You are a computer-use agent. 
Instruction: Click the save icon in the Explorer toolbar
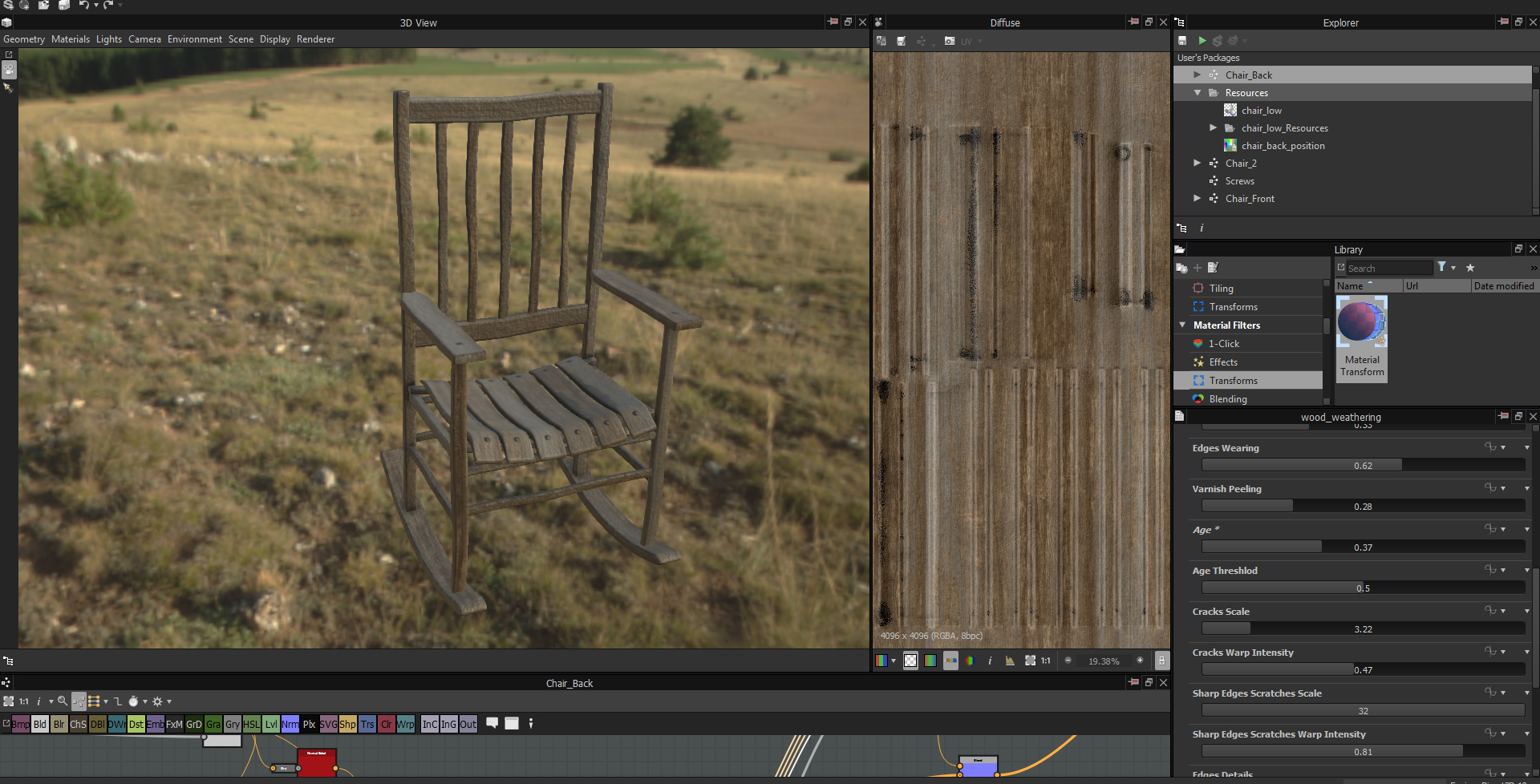pos(1182,40)
